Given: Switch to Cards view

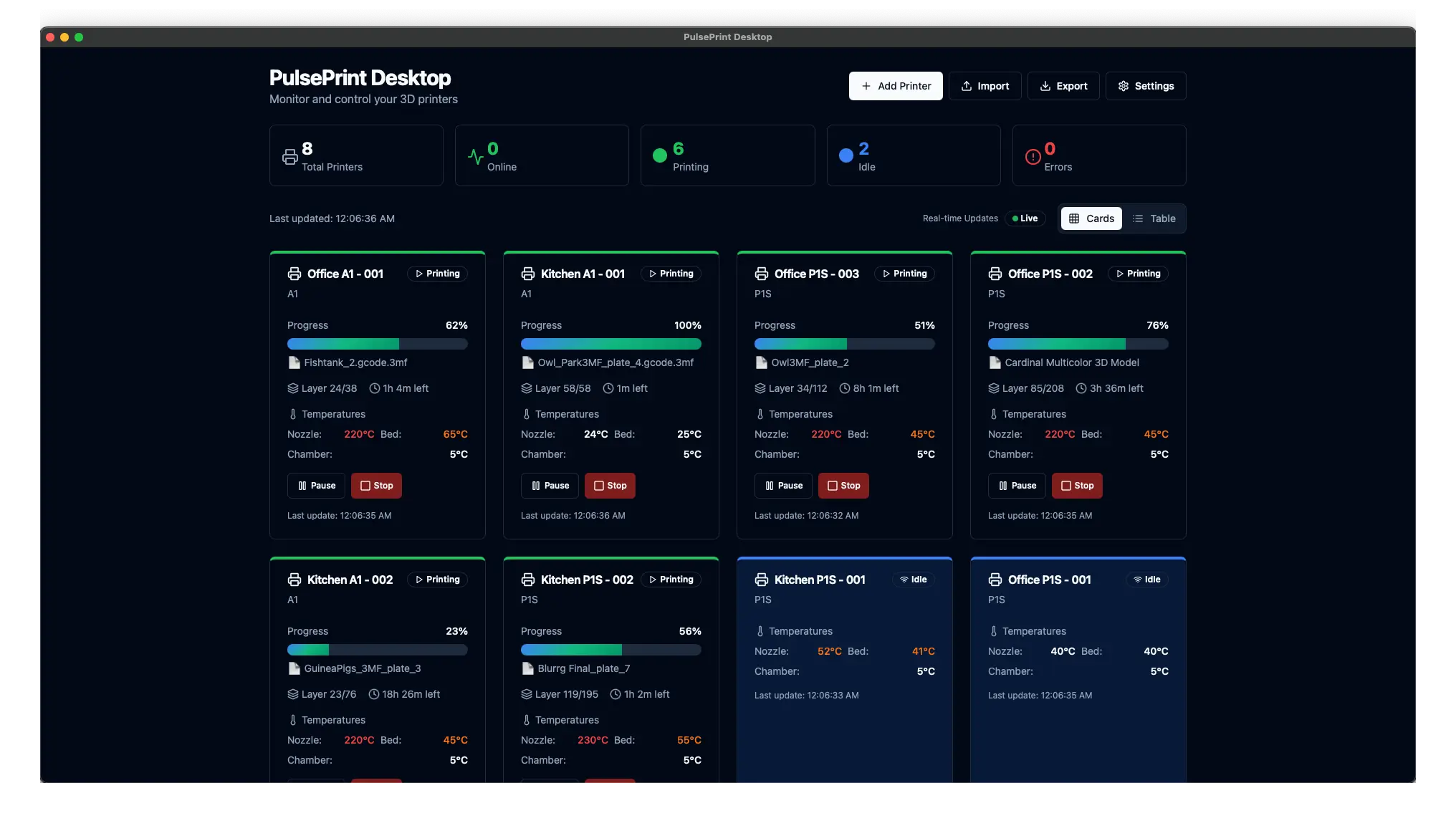Looking at the screenshot, I should [1091, 218].
